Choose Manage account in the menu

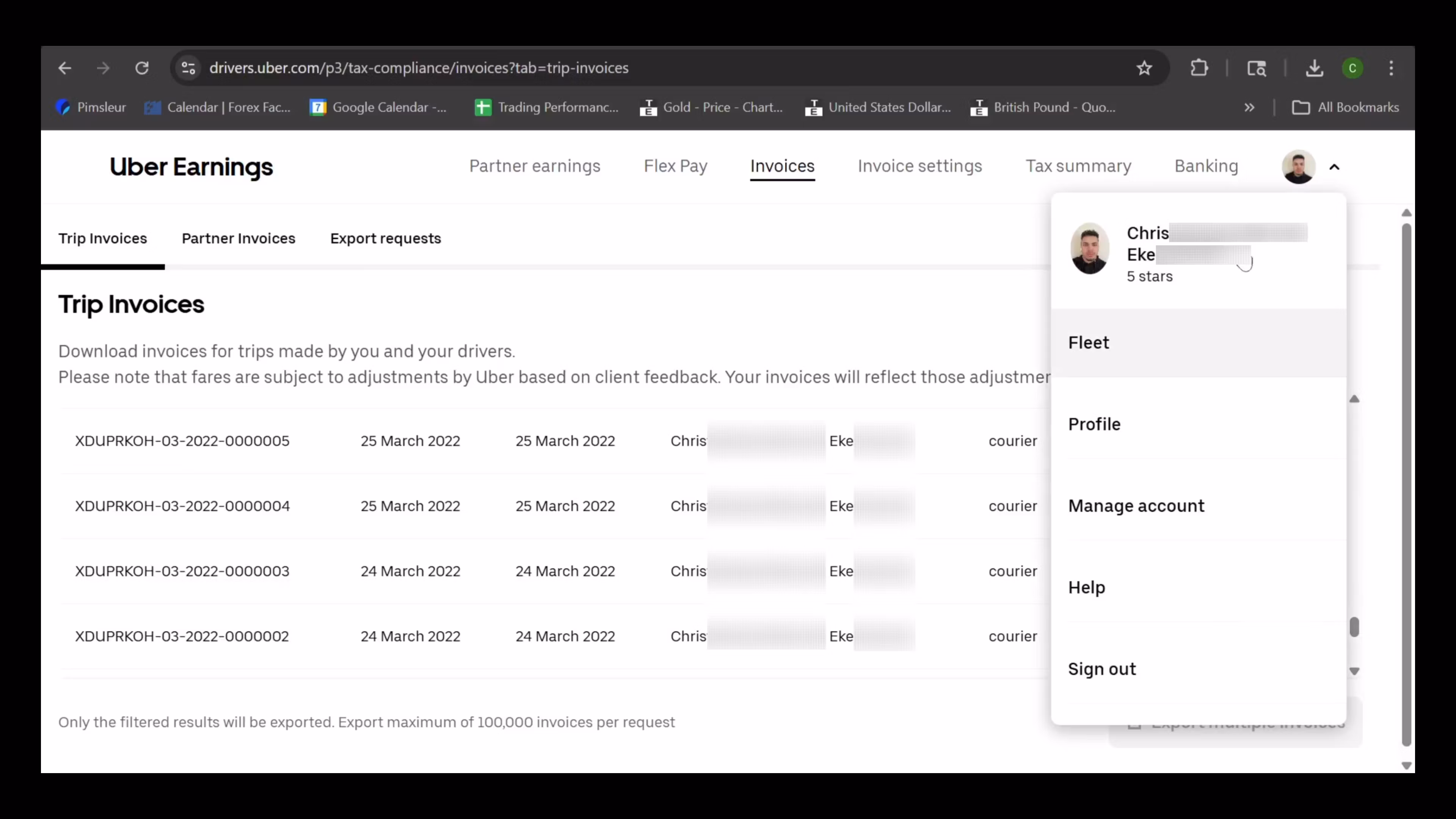1198,506
